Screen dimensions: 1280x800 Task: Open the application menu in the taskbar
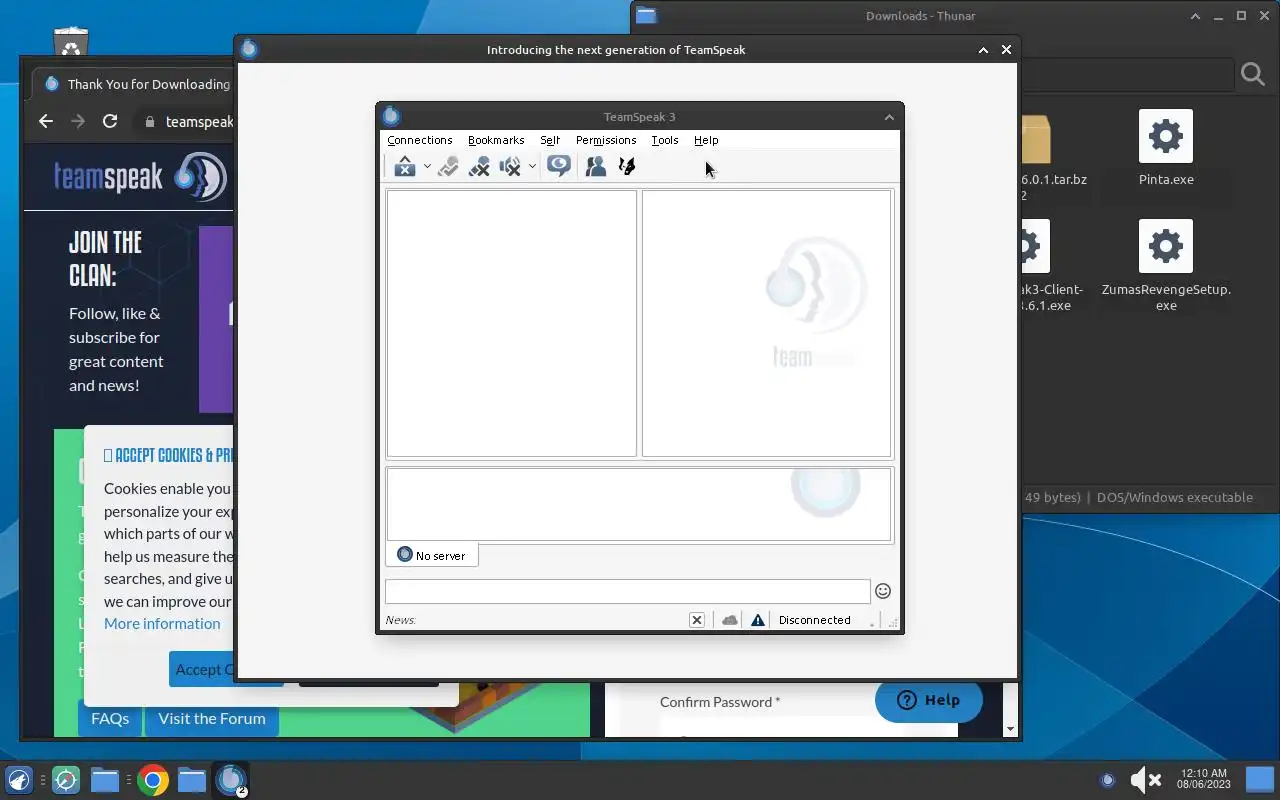click(19, 780)
